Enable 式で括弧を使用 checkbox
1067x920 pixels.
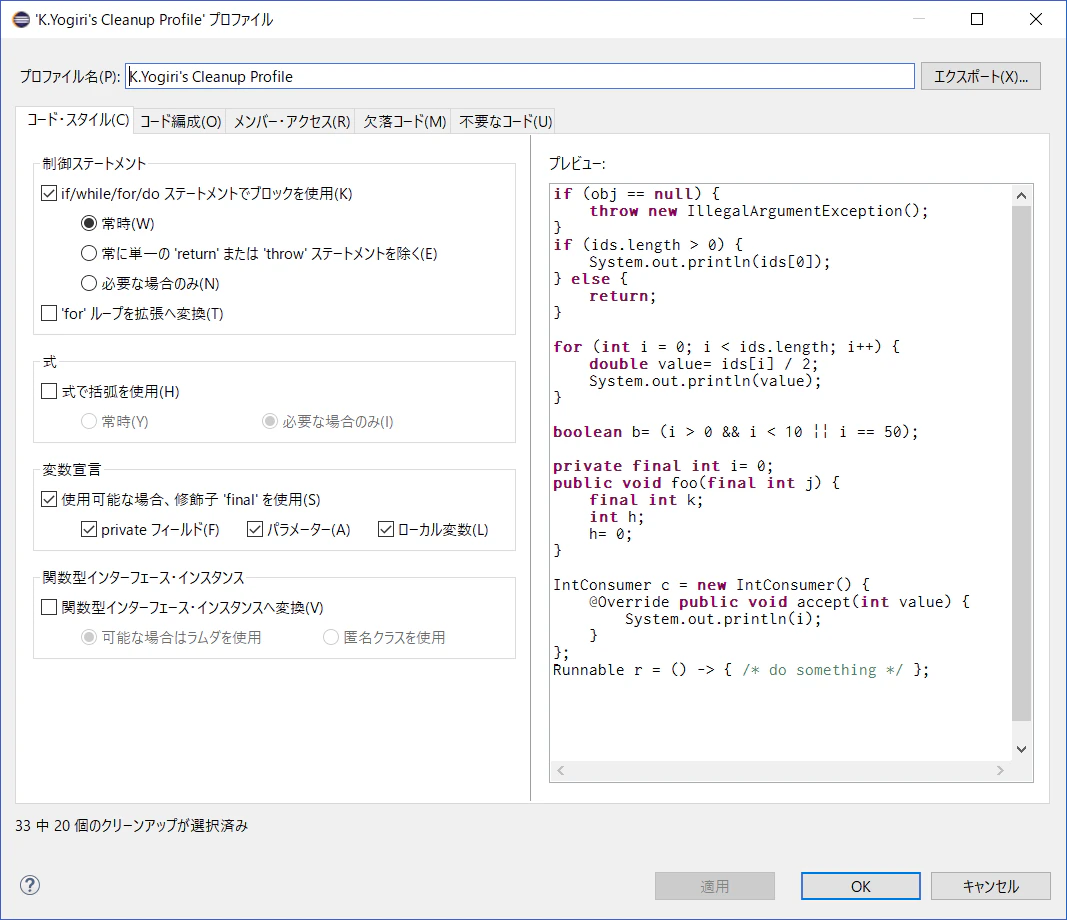(49, 391)
